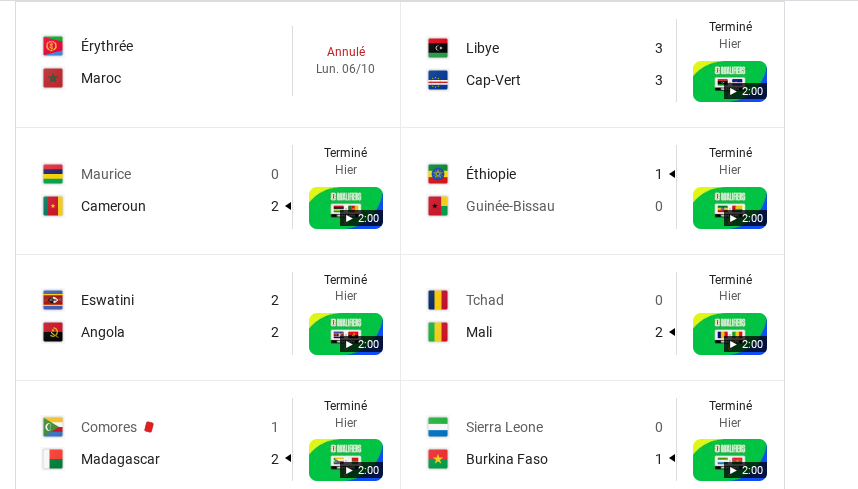Play the Sierra Leone vs Burkina Faso highlights
Screen dimensions: 858x489
pyautogui.click(x=730, y=460)
